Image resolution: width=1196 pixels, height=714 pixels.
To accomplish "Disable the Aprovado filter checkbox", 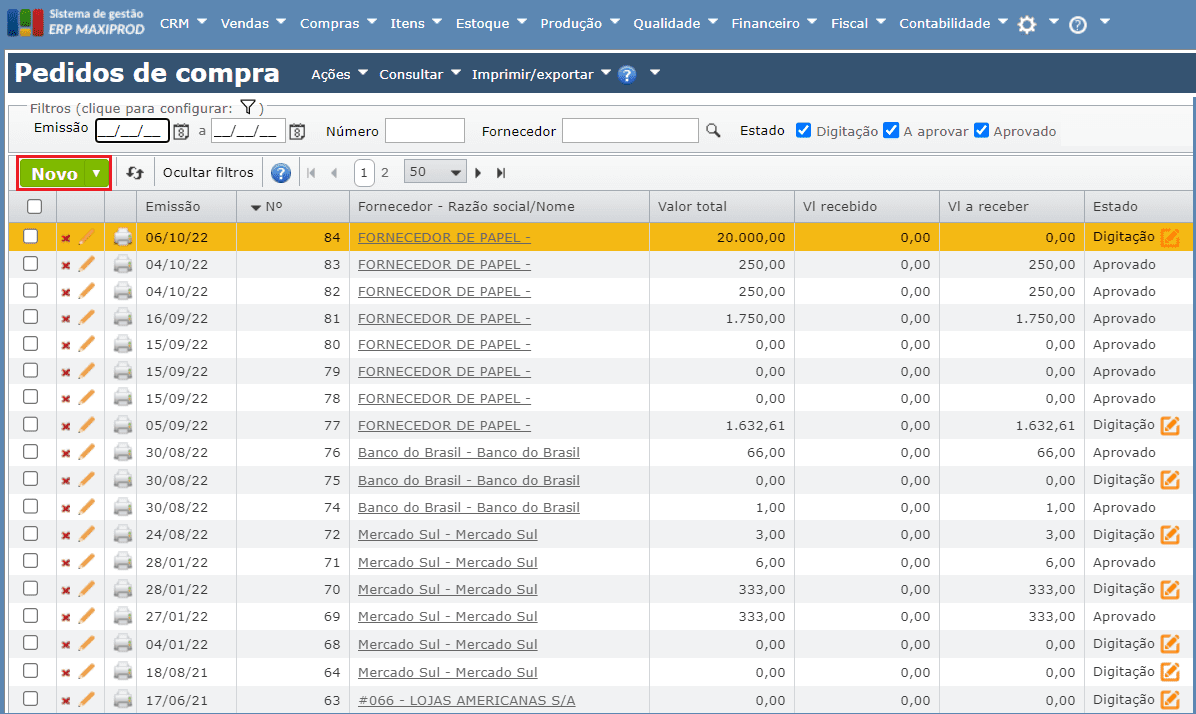I will [981, 129].
